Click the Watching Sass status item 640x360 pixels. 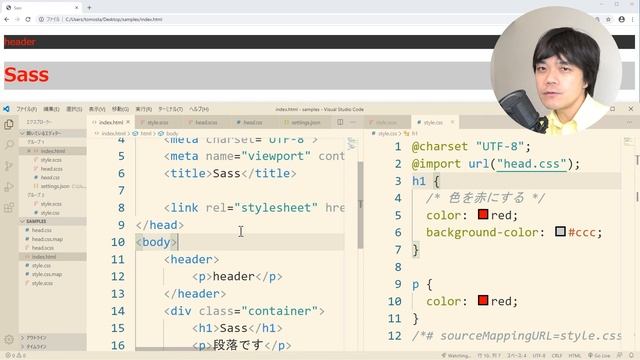[456, 356]
